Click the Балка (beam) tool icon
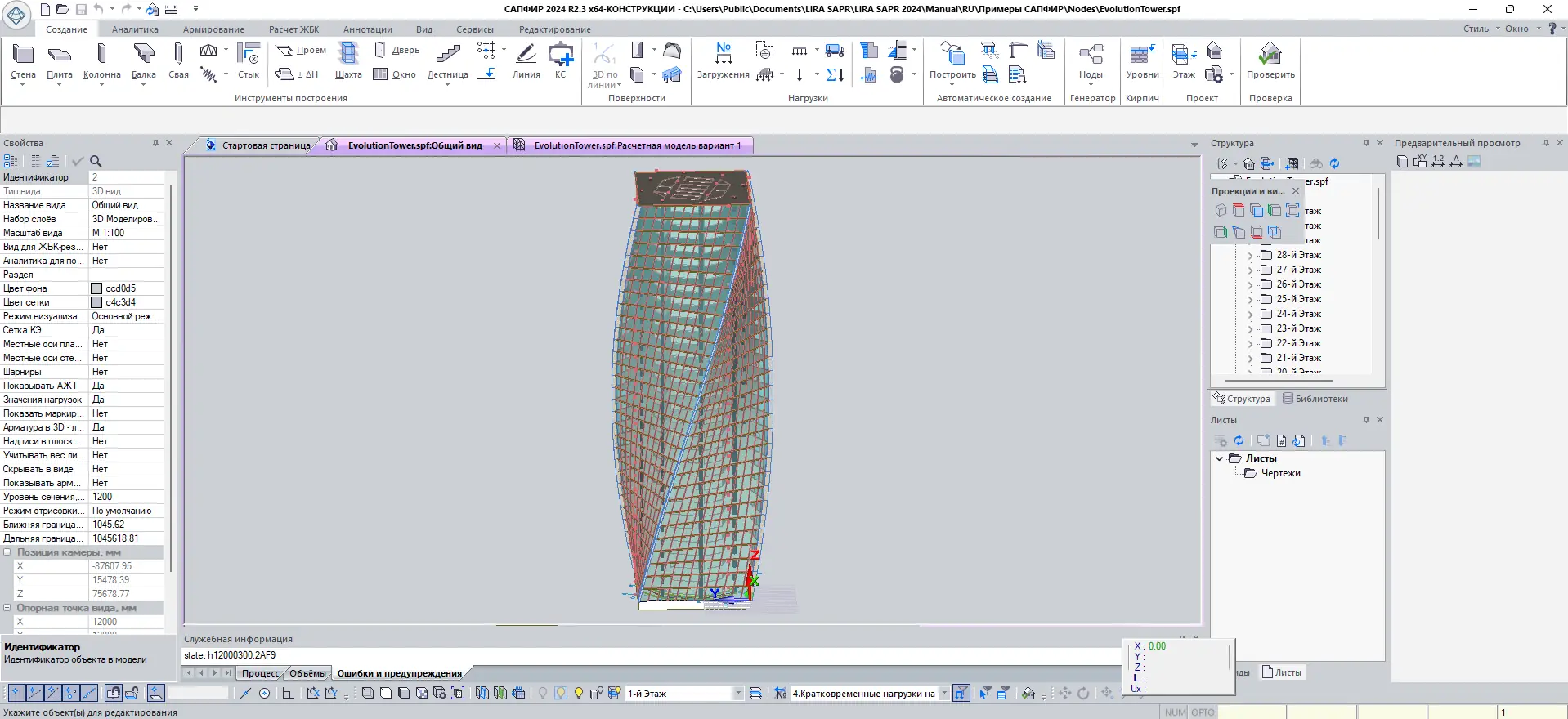 coord(144,55)
